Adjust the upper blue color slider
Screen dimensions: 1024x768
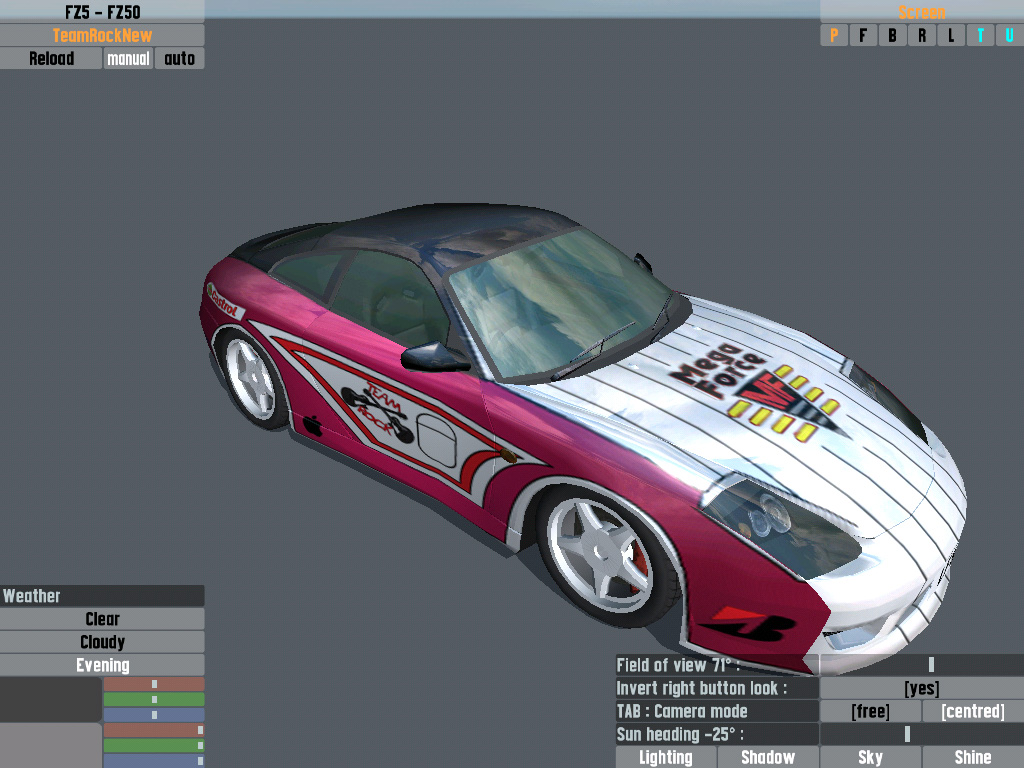(154, 715)
